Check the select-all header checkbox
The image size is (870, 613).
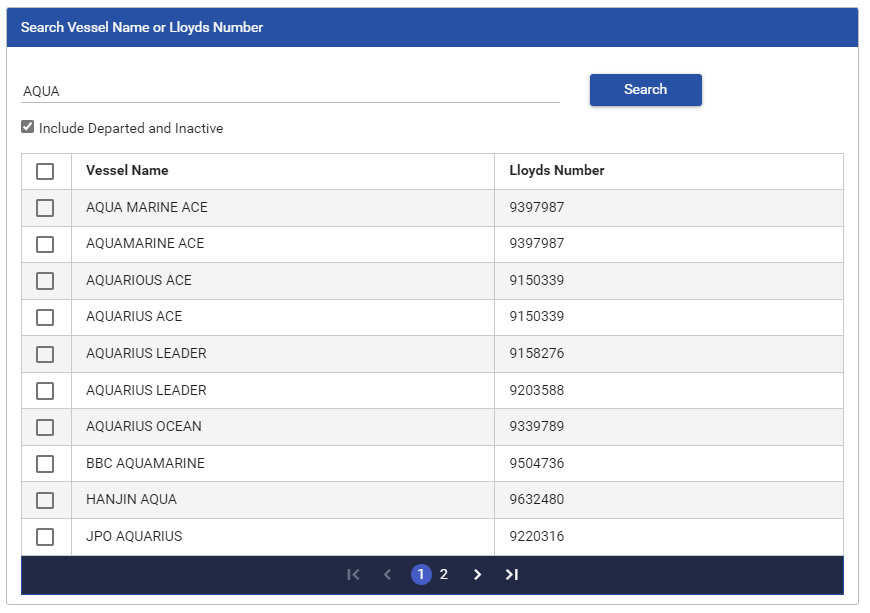(45, 171)
